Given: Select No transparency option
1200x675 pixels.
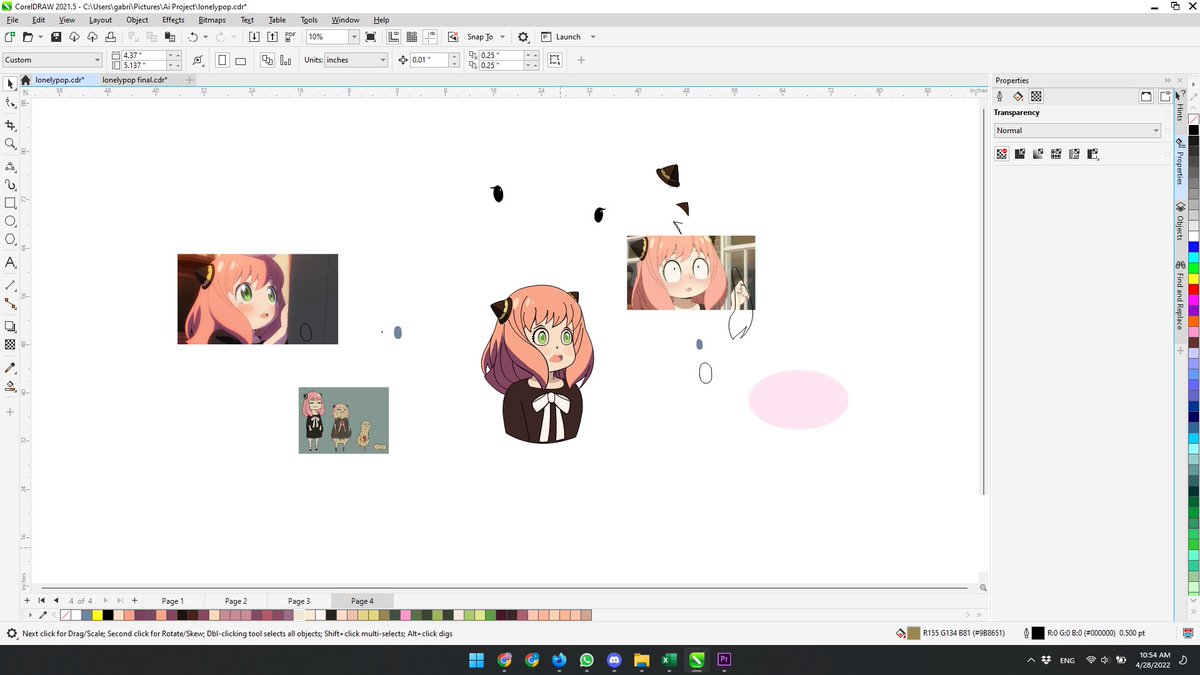Looking at the screenshot, I should click(1002, 154).
